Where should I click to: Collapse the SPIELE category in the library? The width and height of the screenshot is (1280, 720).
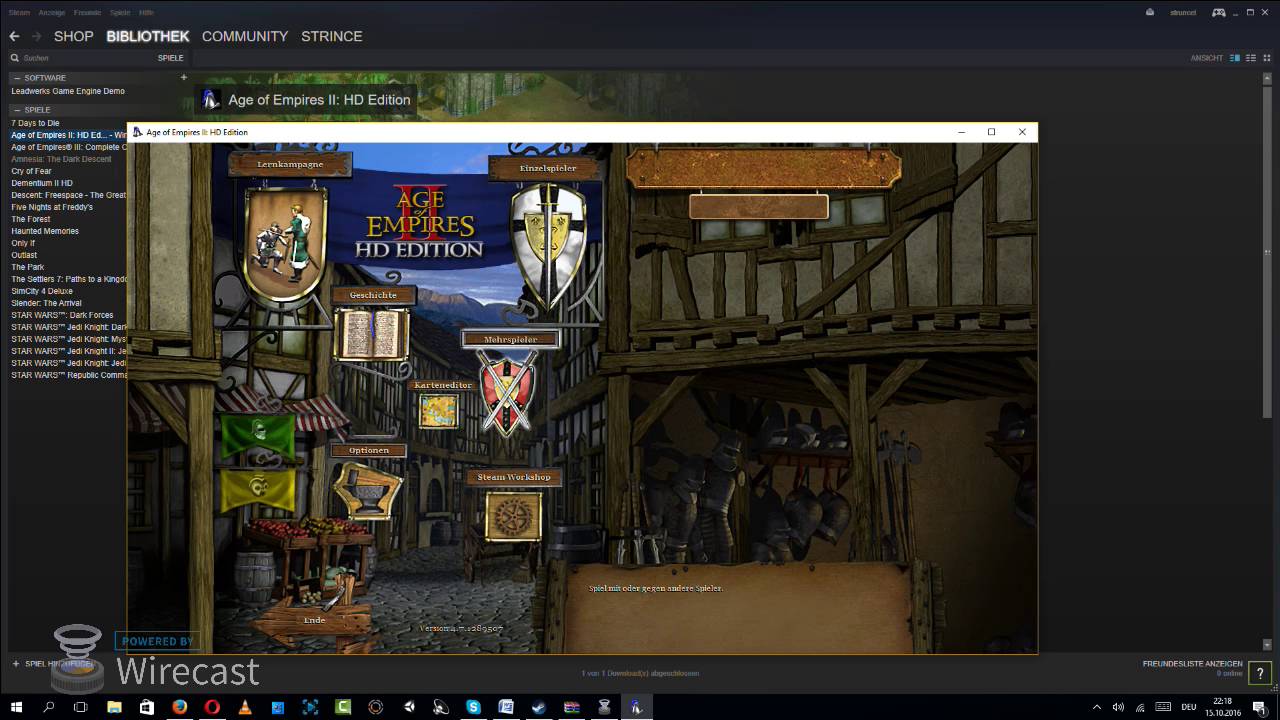coord(17,110)
